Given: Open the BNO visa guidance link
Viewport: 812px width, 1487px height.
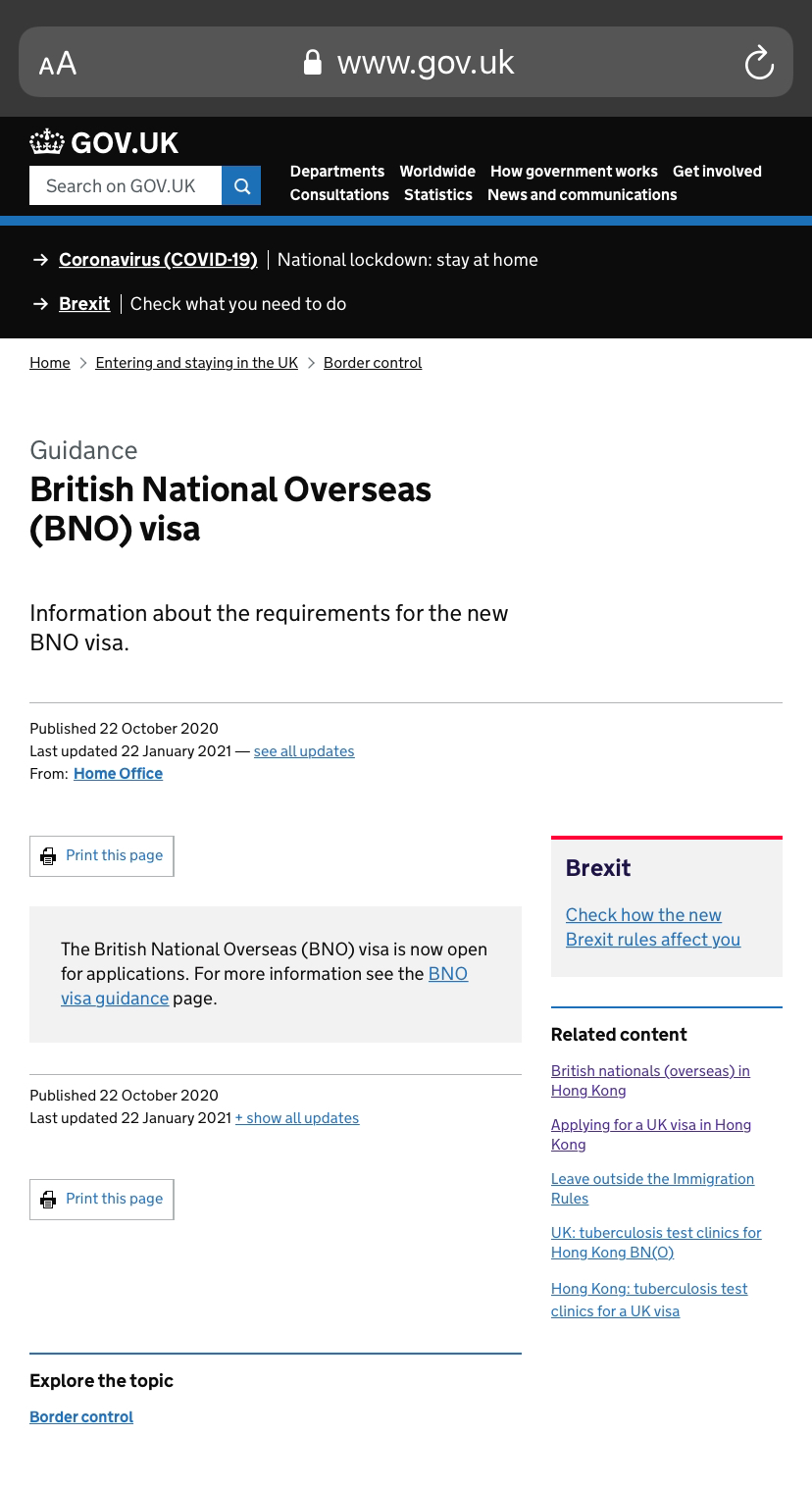Looking at the screenshot, I should click(265, 986).
